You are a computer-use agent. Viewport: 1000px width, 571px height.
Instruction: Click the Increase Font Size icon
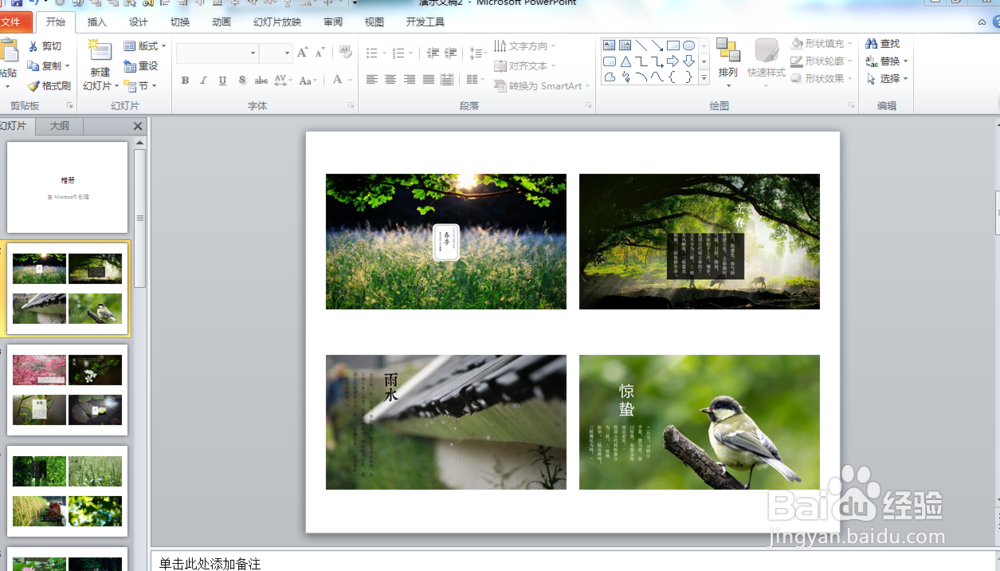click(x=302, y=52)
